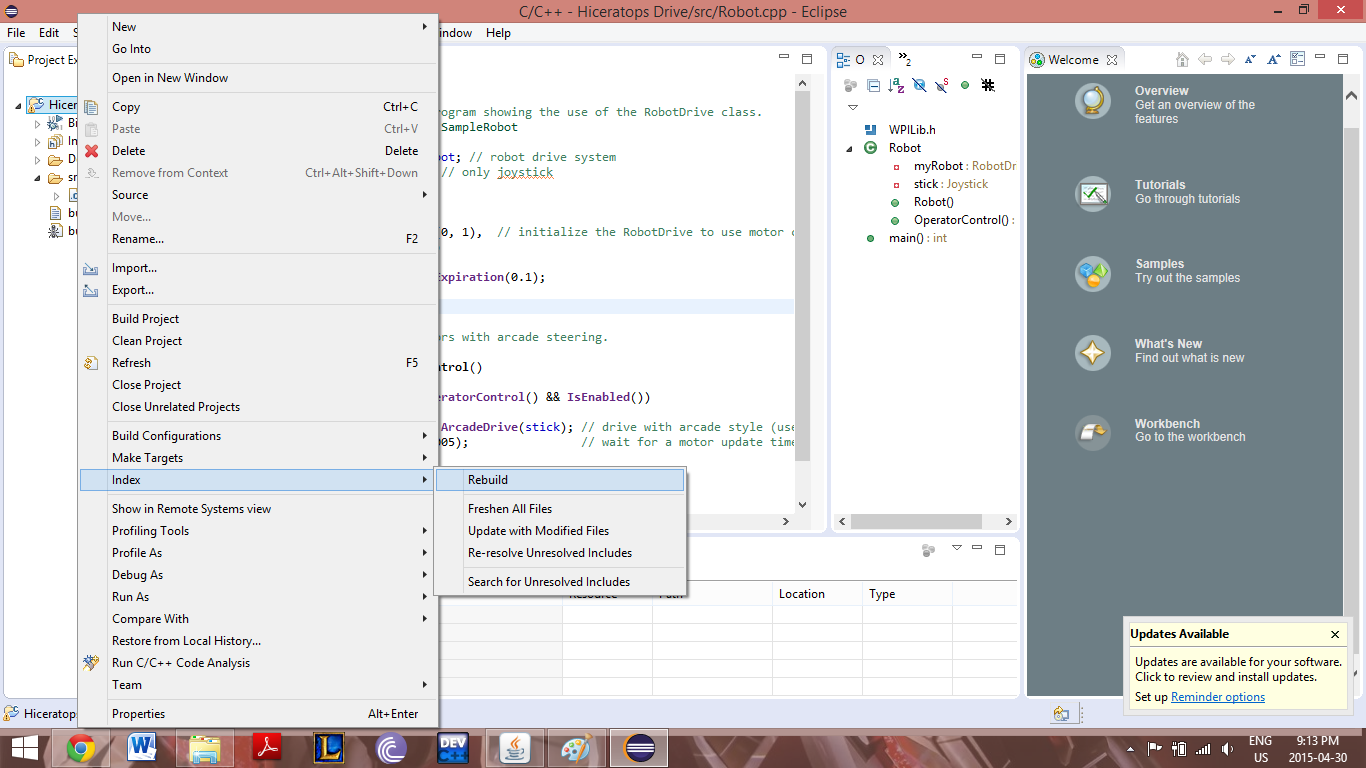The image size is (1366, 768).
Task: Open the Help menu in menu bar
Action: (498, 33)
